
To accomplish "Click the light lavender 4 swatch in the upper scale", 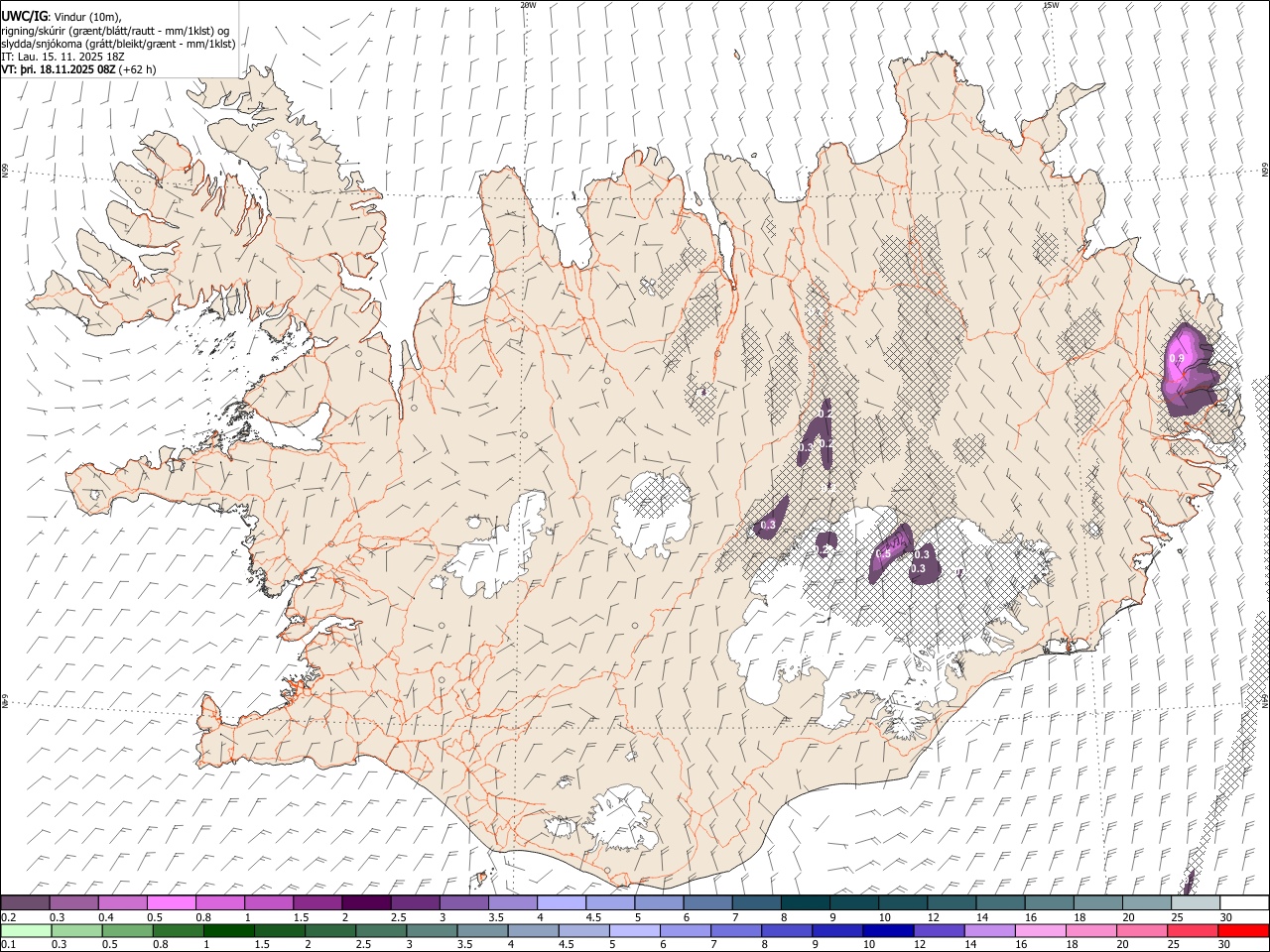I will coord(561,902).
